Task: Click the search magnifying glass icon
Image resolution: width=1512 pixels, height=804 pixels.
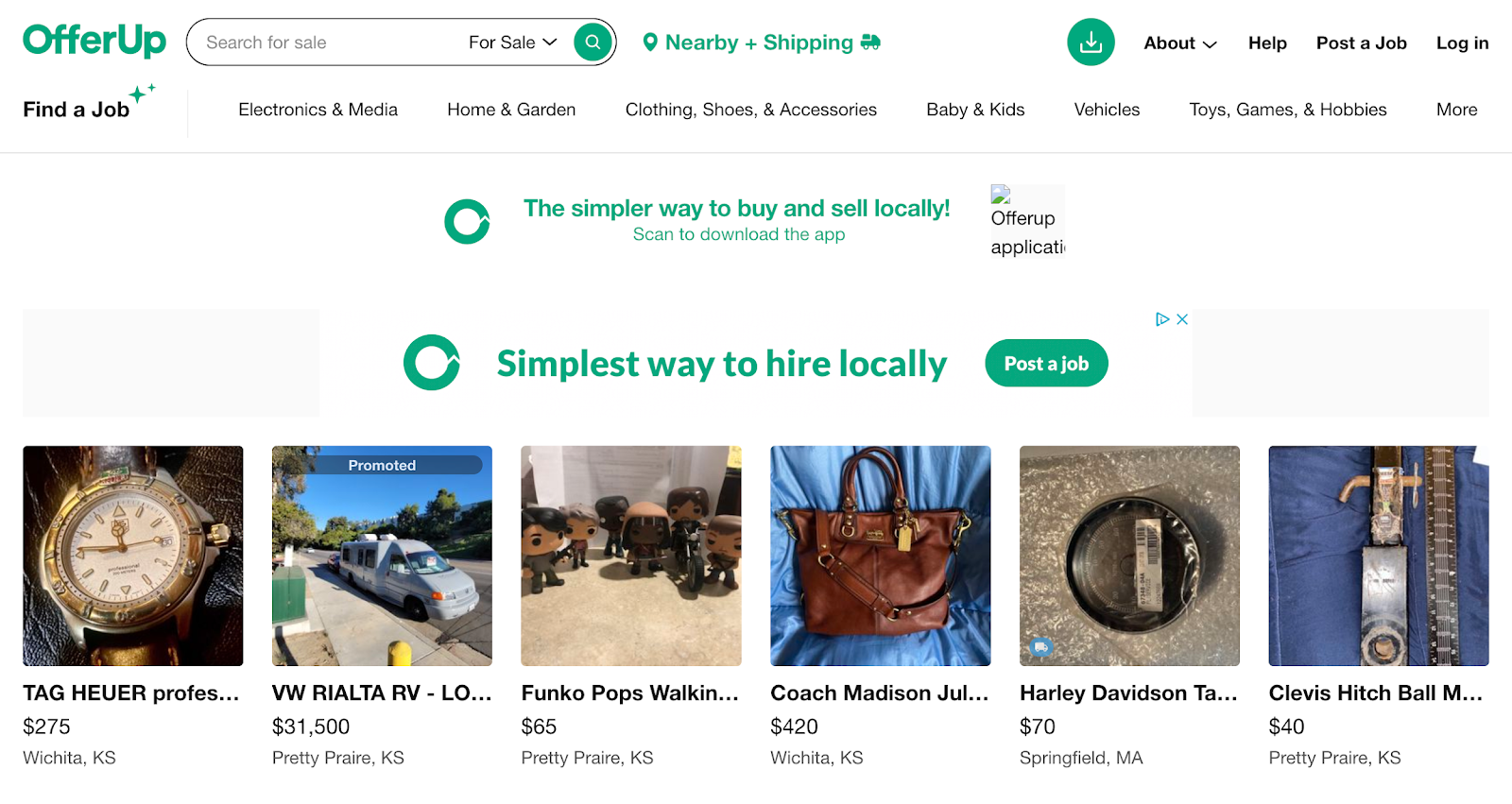Action: click(592, 42)
